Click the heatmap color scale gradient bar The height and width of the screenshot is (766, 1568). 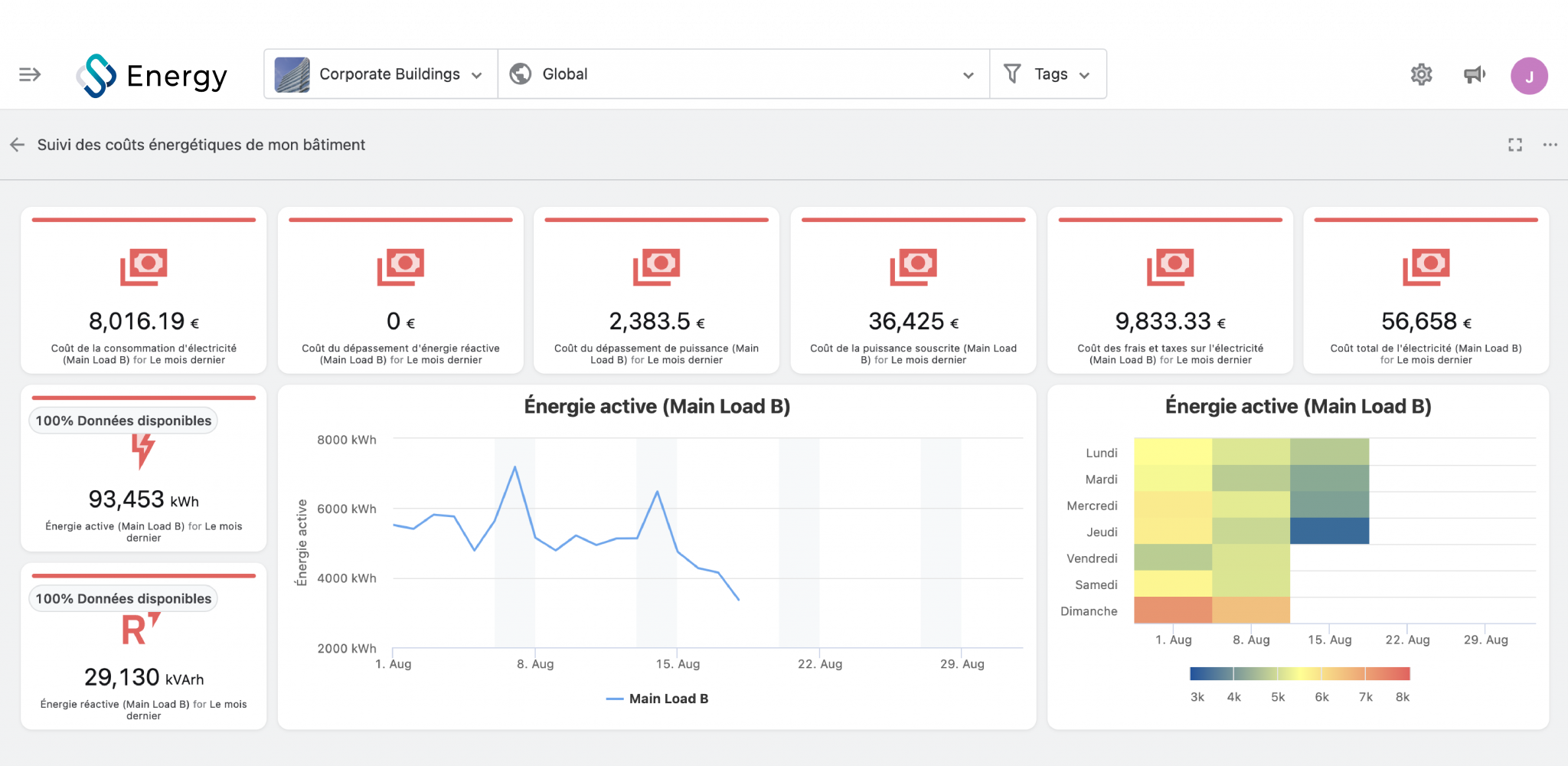click(1299, 673)
